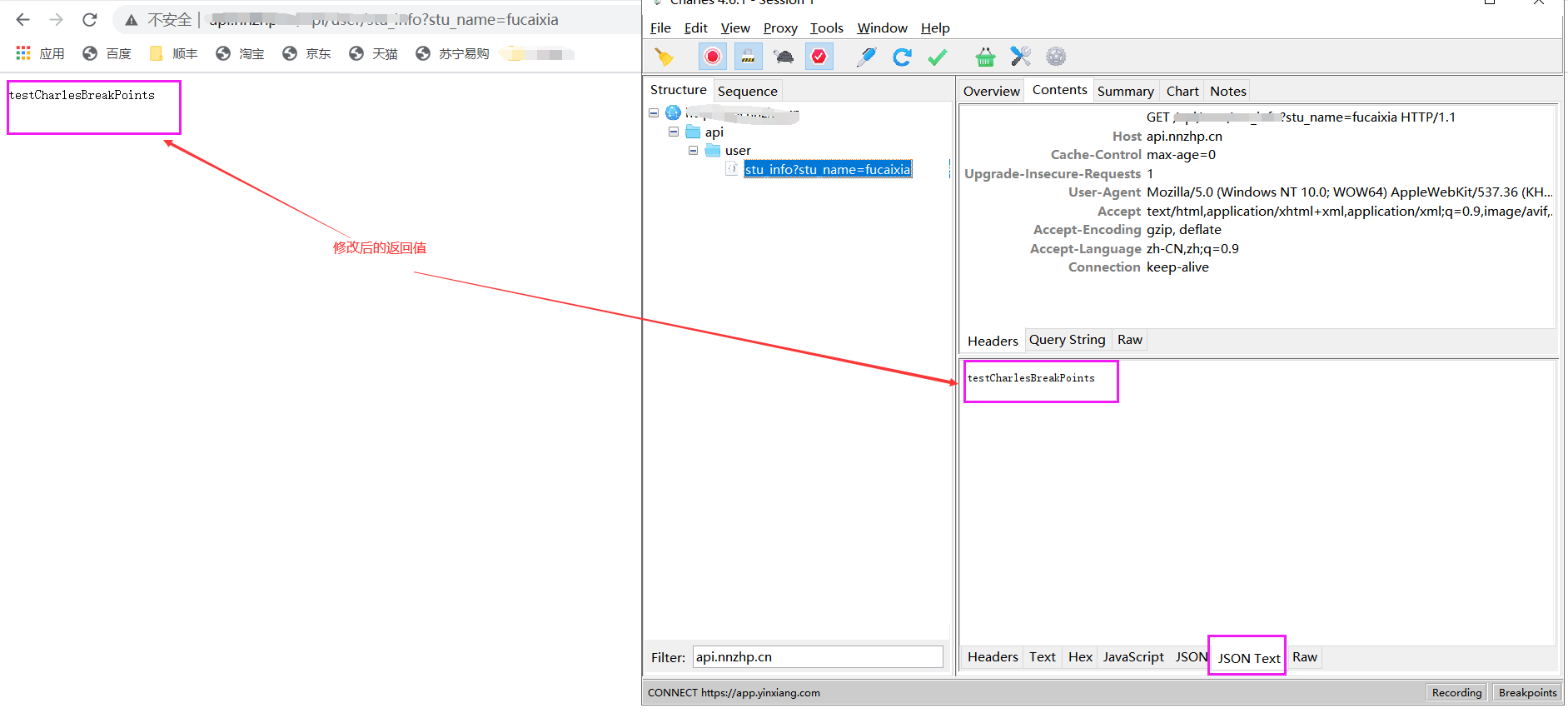Open the Edit menu

pyautogui.click(x=696, y=27)
